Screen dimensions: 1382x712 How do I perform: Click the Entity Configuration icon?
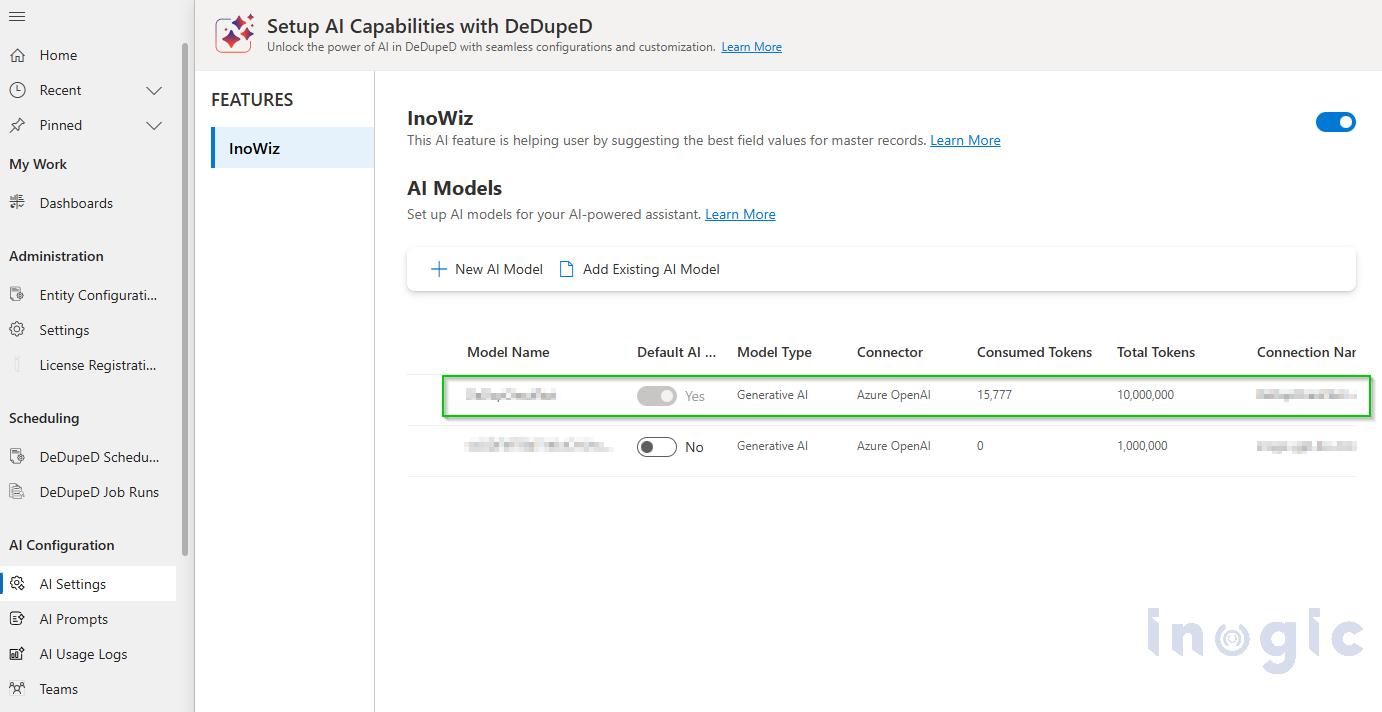coord(17,295)
